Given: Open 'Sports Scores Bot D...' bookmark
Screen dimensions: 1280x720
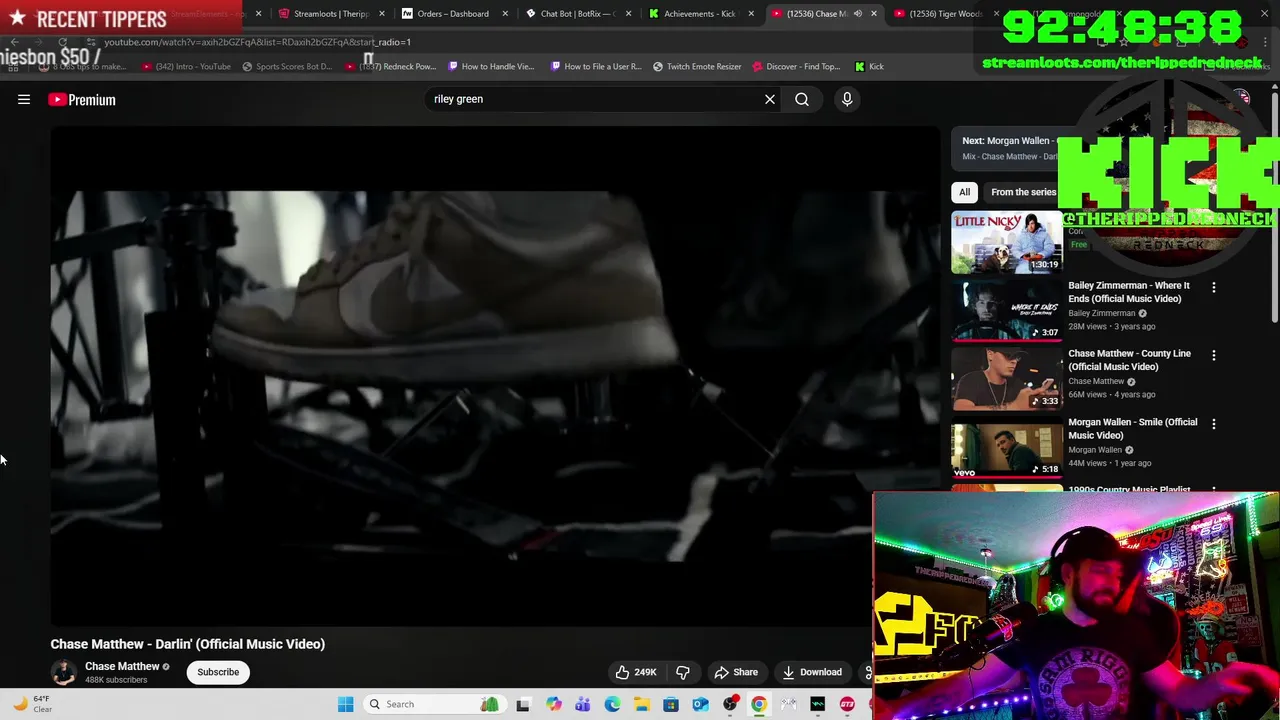Looking at the screenshot, I should 287,67.
